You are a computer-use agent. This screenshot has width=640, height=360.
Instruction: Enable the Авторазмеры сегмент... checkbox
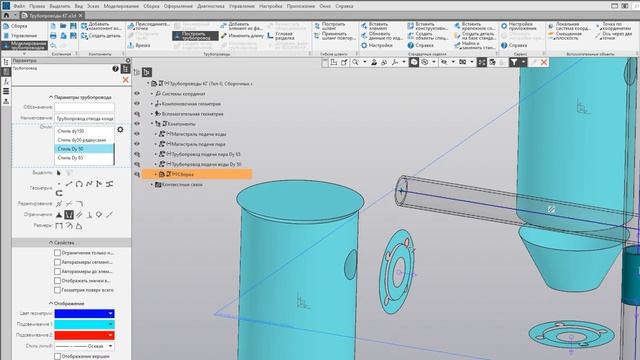point(58,262)
